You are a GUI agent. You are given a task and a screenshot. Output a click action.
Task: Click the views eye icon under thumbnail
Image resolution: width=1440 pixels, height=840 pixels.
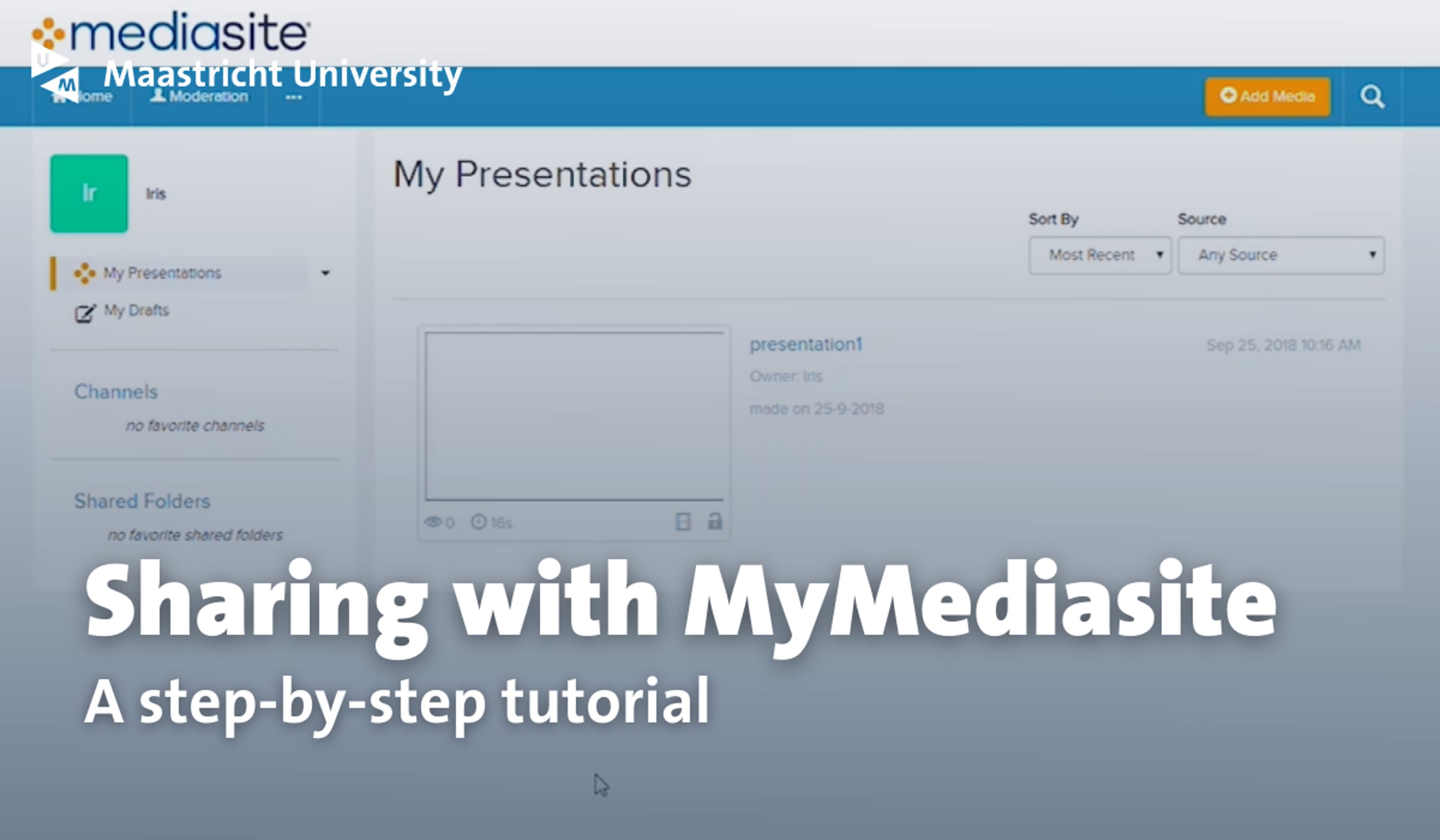432,522
